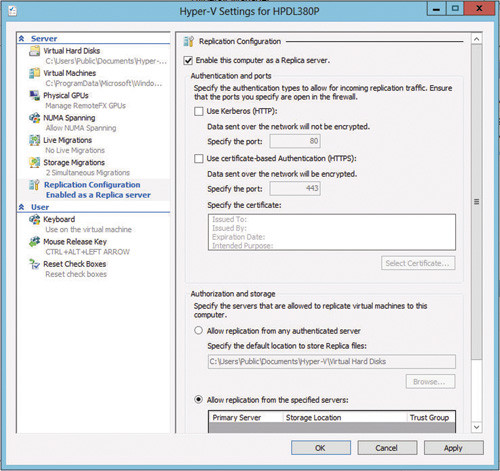
Task: Open Reset Check Boxes settings
Action: (x=75, y=264)
